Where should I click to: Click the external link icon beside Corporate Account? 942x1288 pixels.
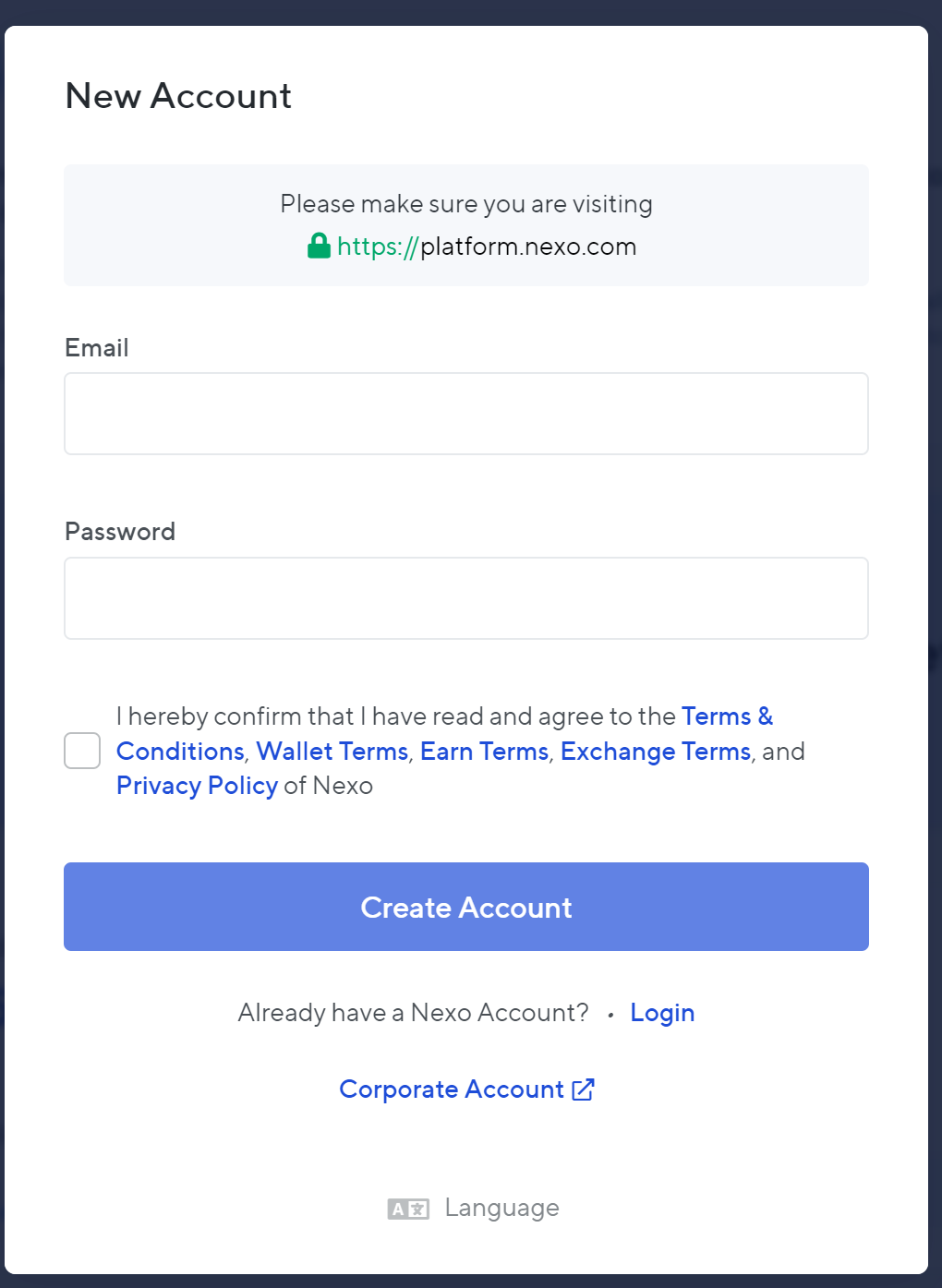[x=583, y=1089]
